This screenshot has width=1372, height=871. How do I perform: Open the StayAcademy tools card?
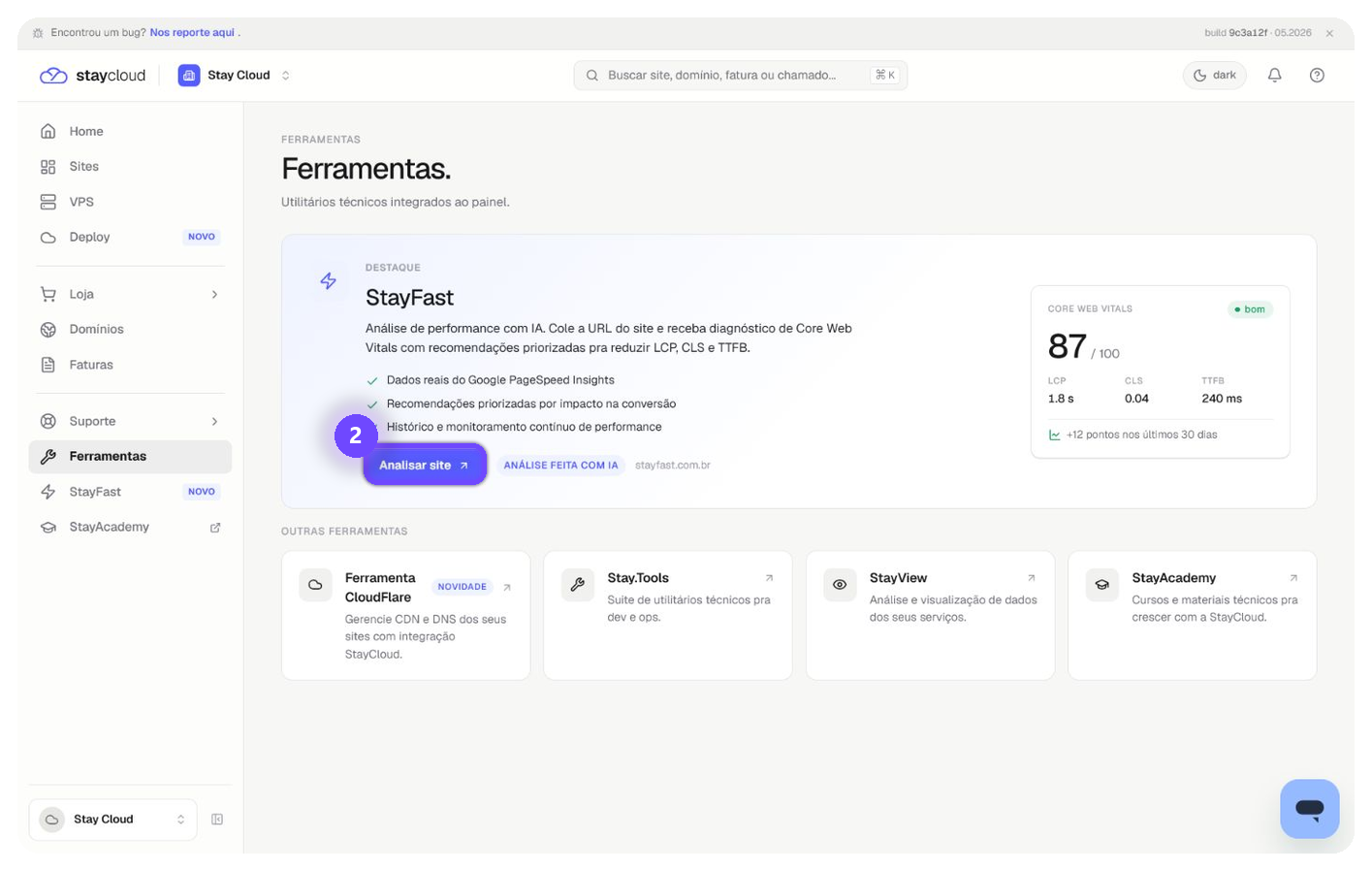[1192, 616]
